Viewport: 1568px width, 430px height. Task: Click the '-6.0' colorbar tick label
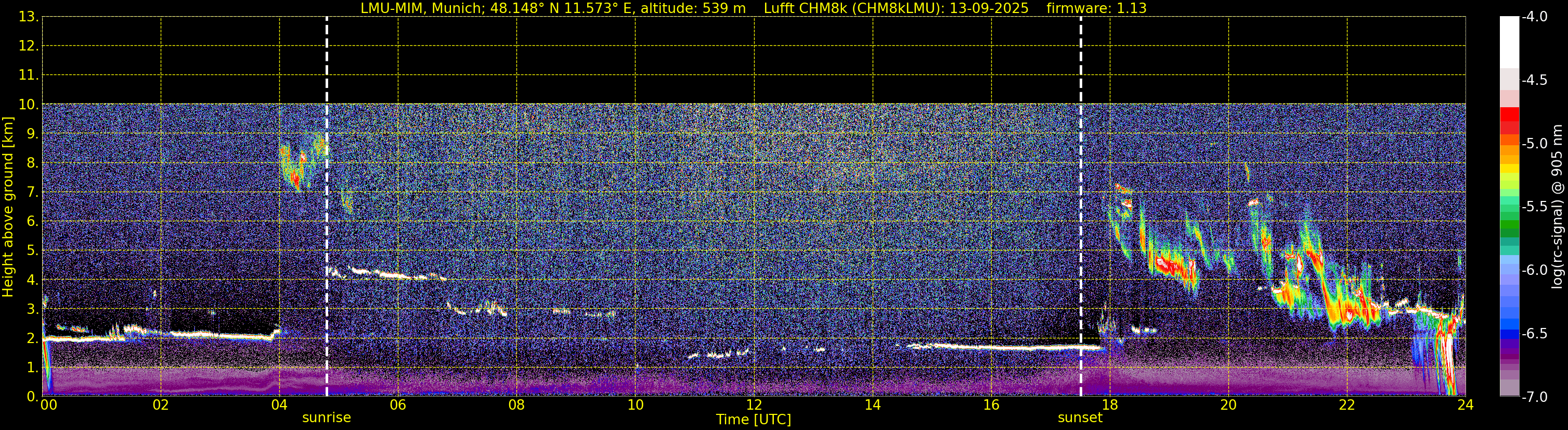pyautogui.click(x=1535, y=270)
